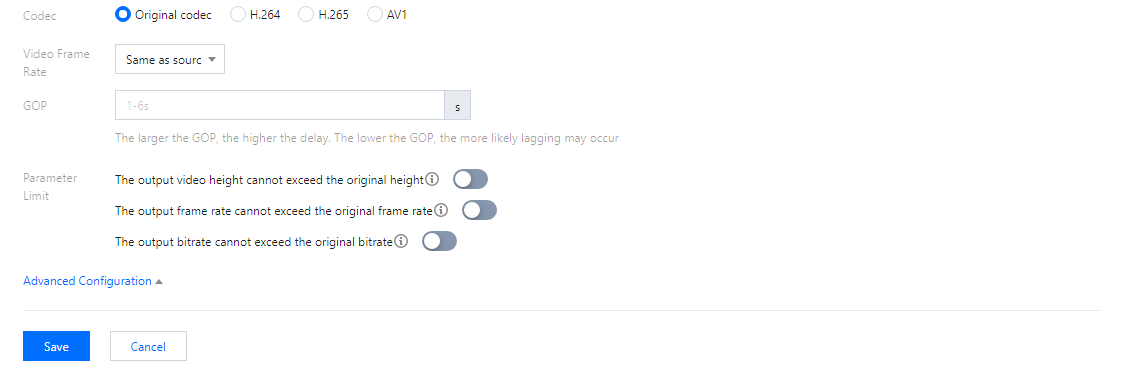Click the H.265 text label
The height and width of the screenshot is (369, 1124).
tap(333, 14)
